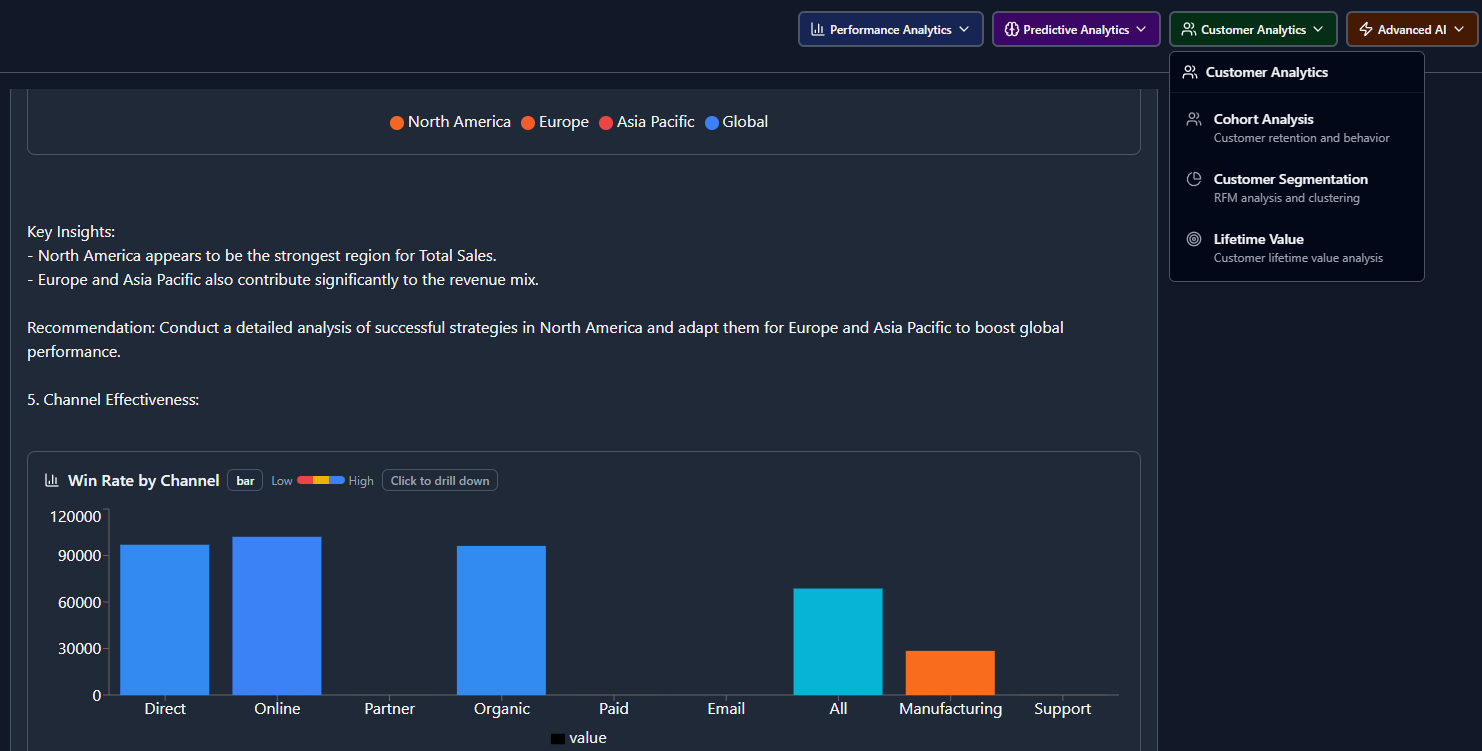The width and height of the screenshot is (1482, 751).
Task: Click the Performance Analytics chart icon
Action: 817,28
